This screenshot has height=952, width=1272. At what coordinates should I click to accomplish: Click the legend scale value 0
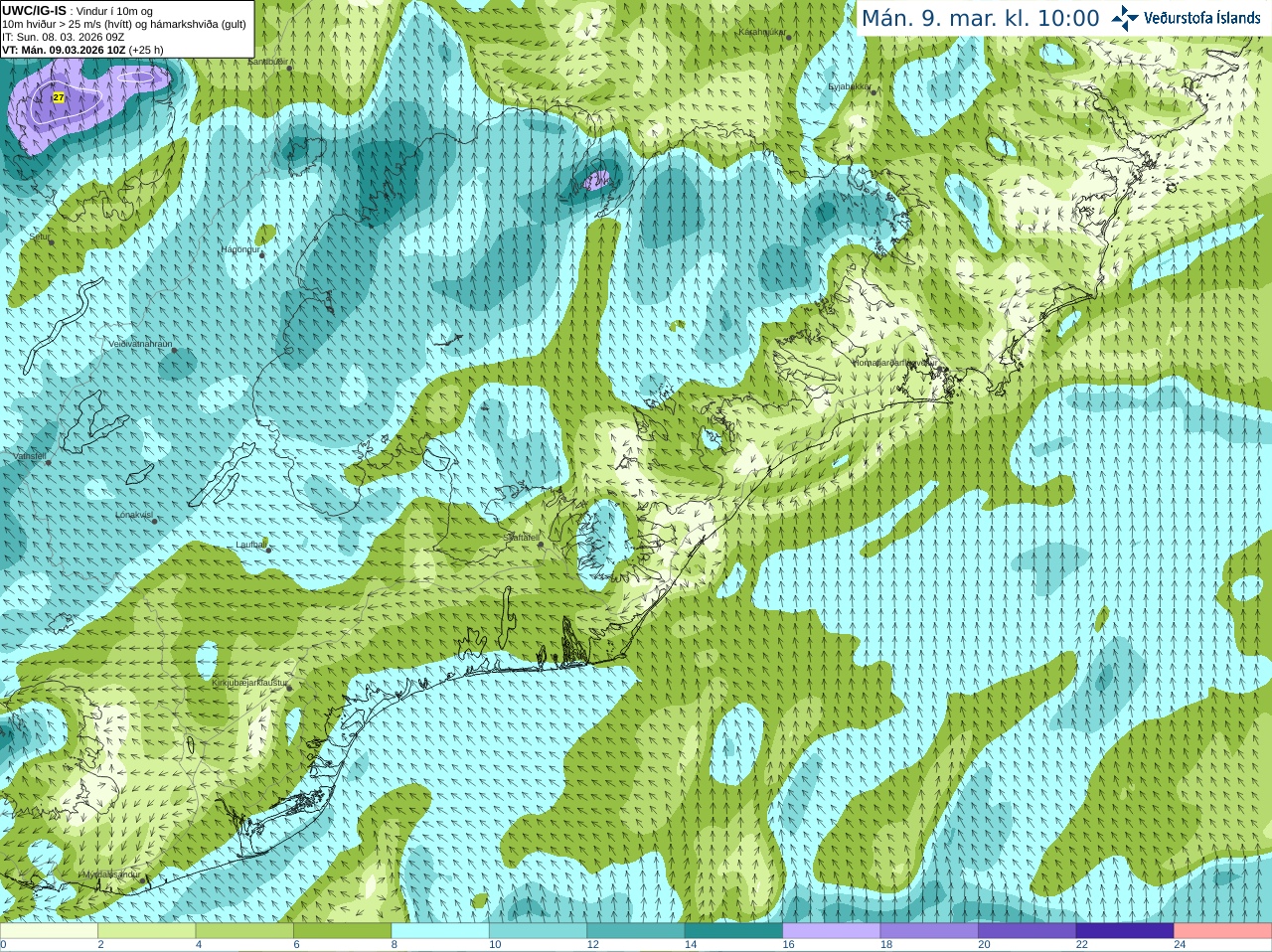[x=3, y=945]
